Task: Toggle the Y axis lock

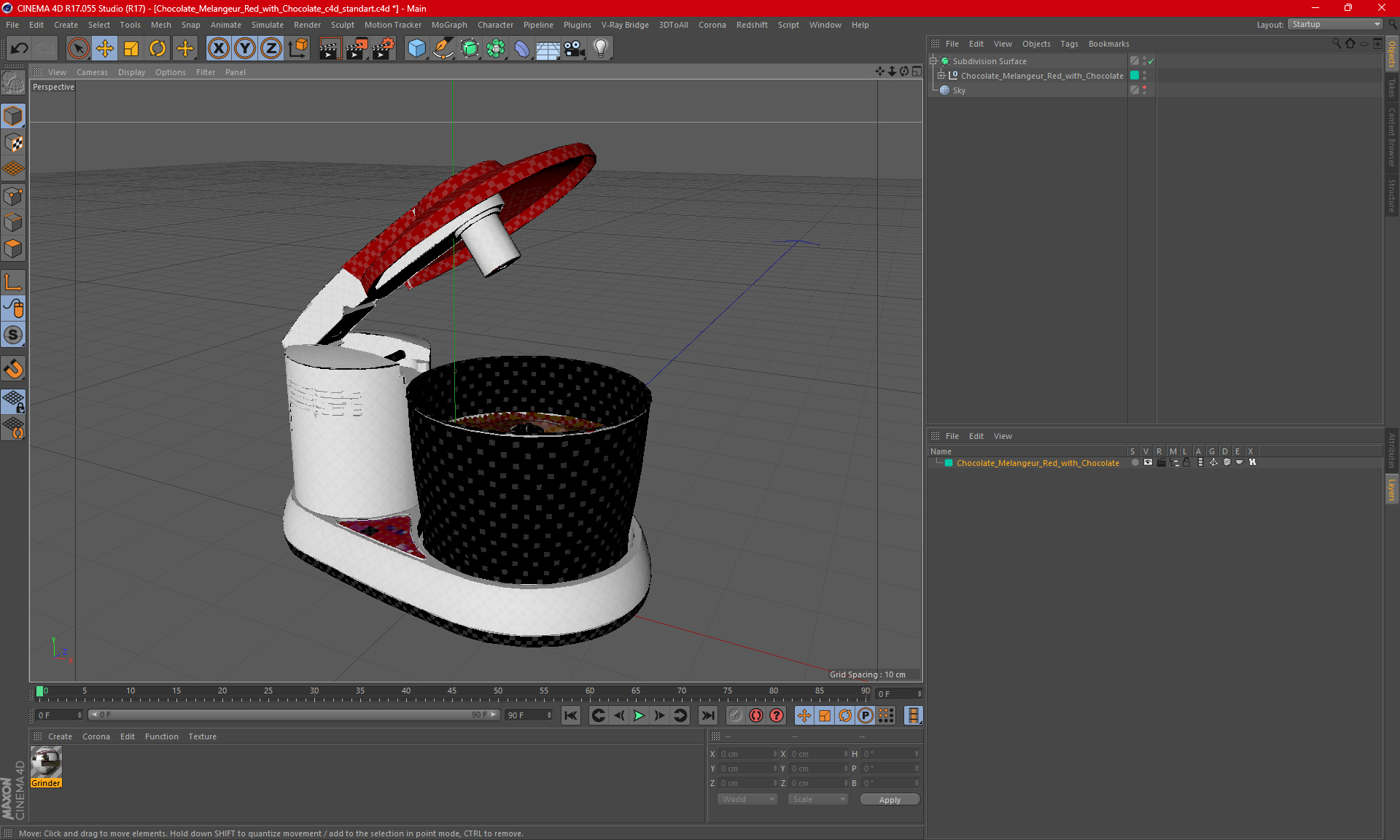Action: tap(245, 49)
